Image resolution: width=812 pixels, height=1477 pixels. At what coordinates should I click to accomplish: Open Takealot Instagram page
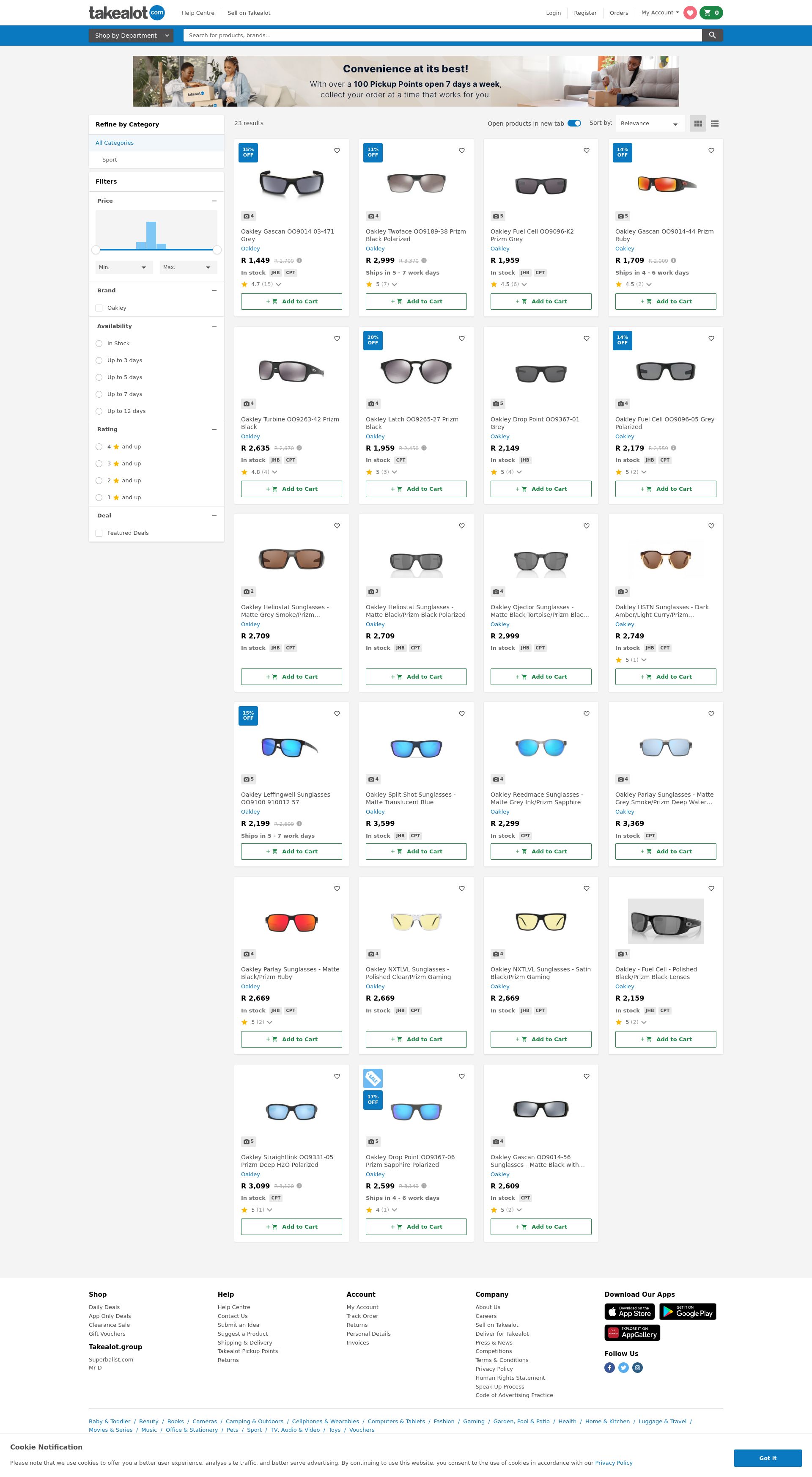pyautogui.click(x=637, y=1367)
